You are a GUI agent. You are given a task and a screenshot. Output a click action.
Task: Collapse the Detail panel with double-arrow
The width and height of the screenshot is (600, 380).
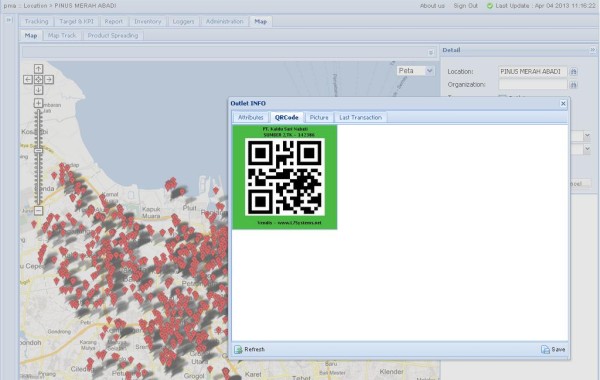coord(593,50)
